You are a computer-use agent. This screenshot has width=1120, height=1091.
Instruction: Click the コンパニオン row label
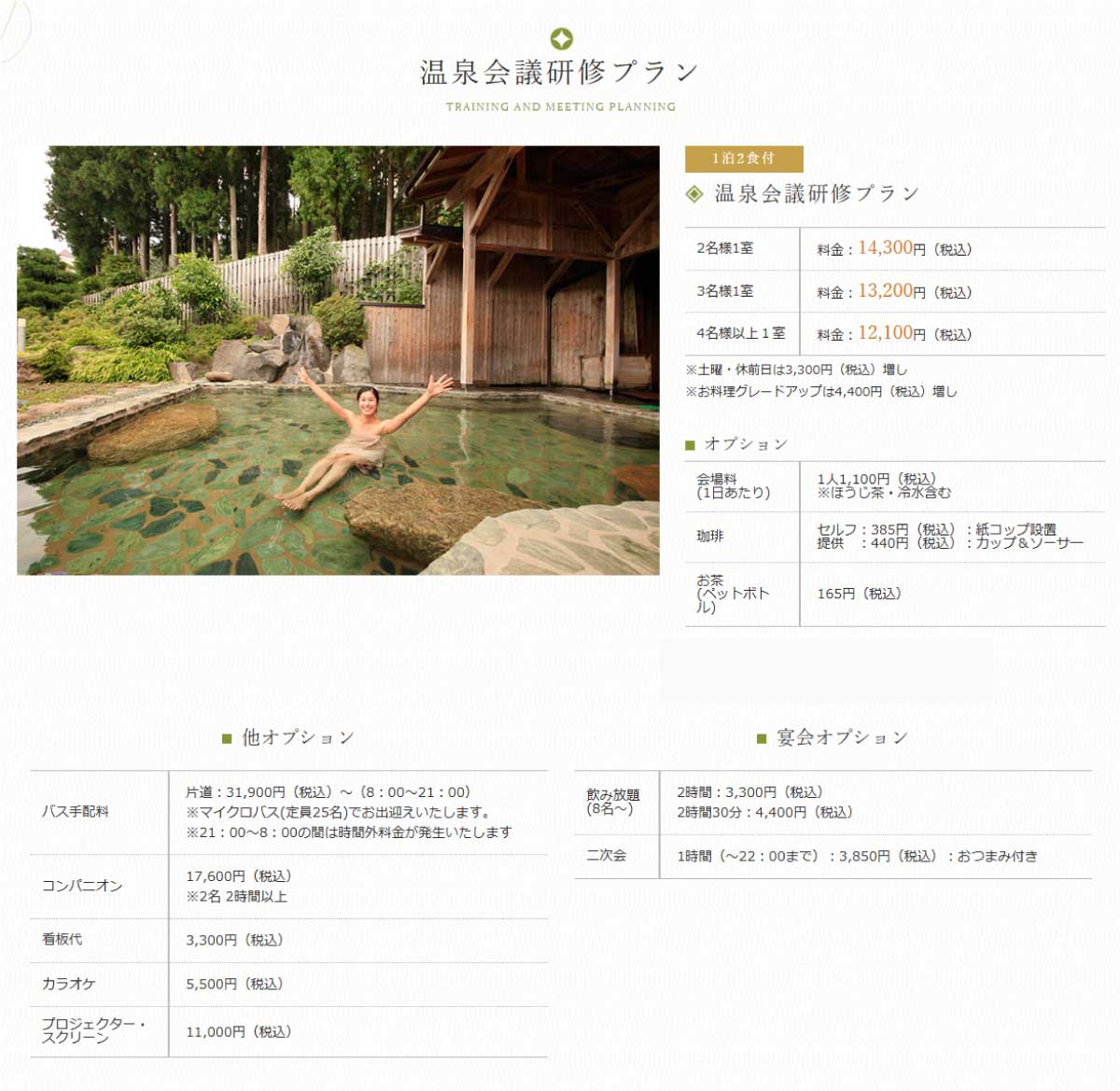click(82, 887)
